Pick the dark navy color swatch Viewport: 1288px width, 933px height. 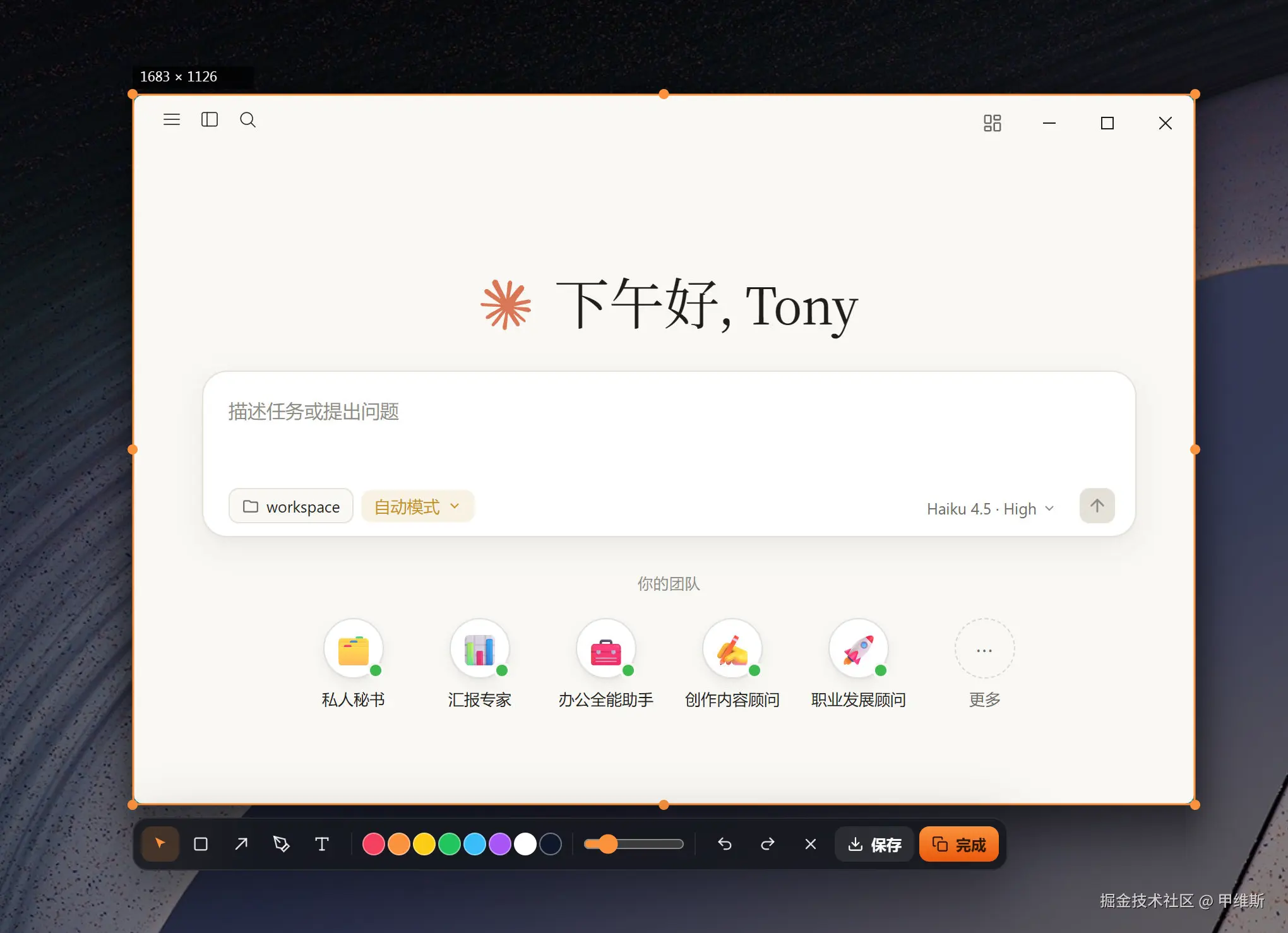click(551, 844)
